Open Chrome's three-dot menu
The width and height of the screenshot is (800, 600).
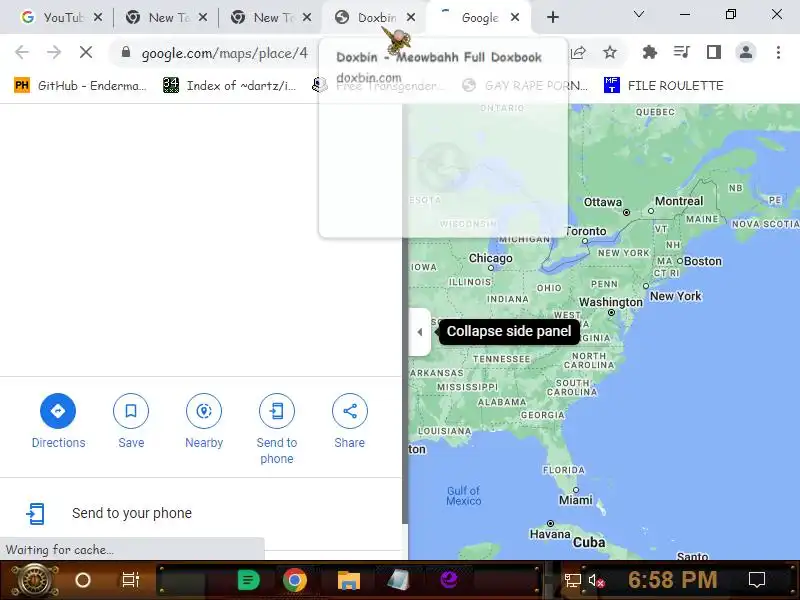pos(778,52)
